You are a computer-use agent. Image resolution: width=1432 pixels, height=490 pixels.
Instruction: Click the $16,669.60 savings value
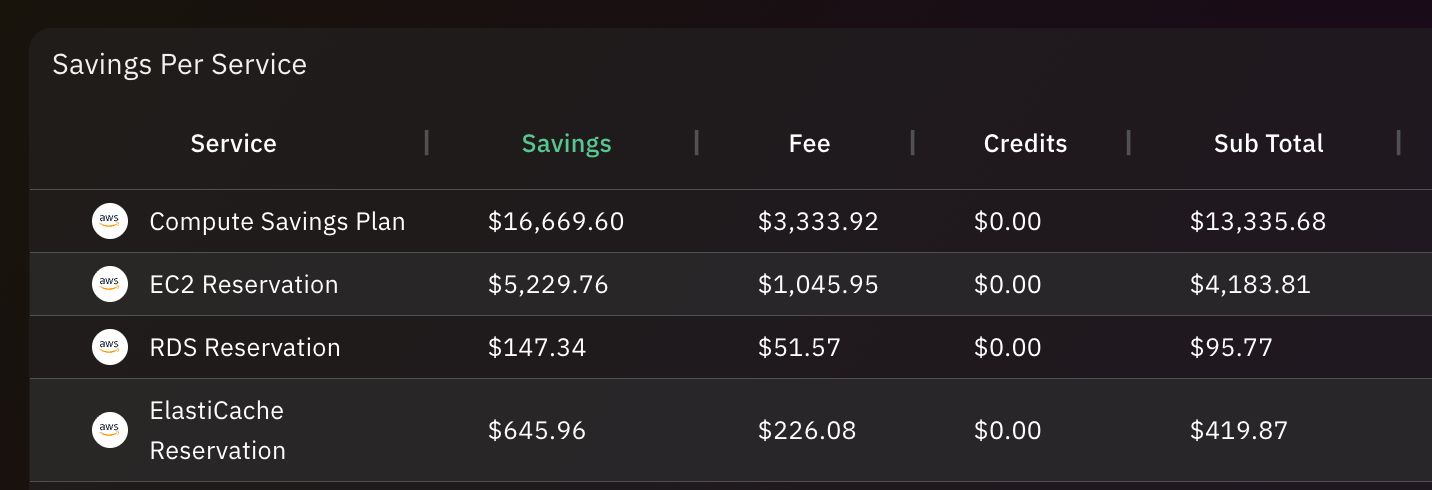click(556, 221)
